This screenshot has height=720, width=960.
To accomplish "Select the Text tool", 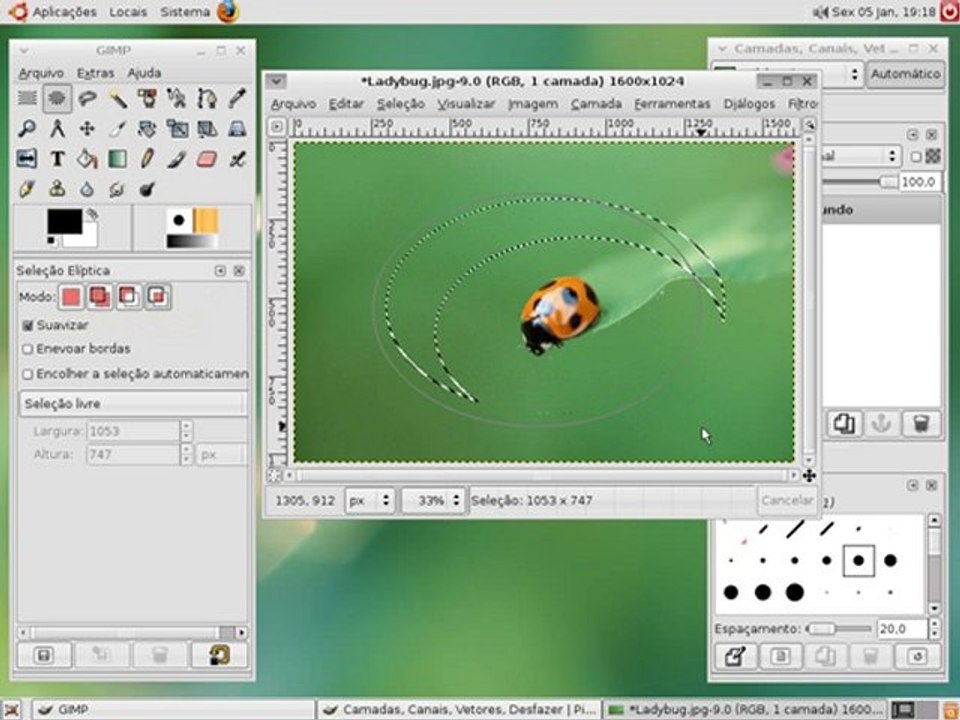I will [x=57, y=159].
